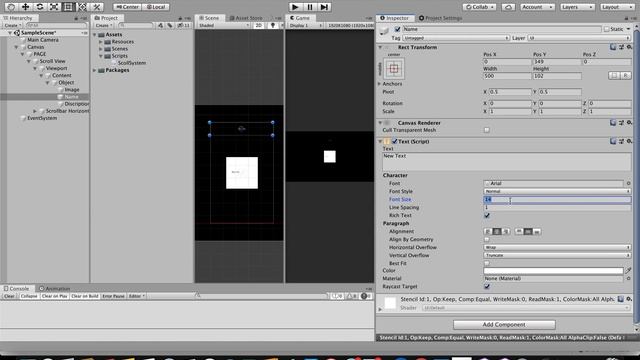Select the Rotate tool
The height and width of the screenshot is (360, 640).
pos(40,7)
